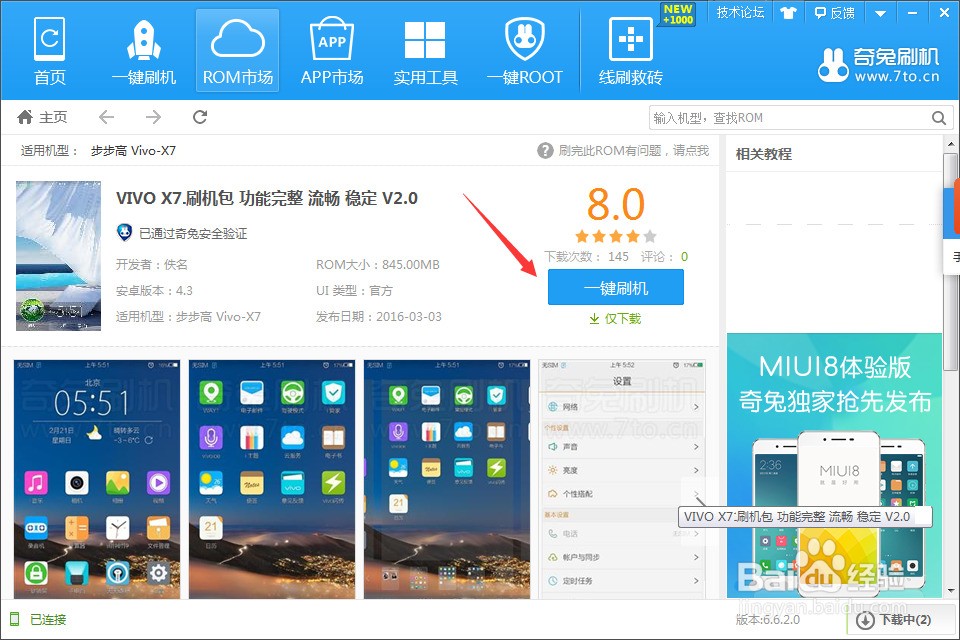Open the lock screen 05:51 screenshot
Viewport: 960px width, 640px height.
click(97, 479)
